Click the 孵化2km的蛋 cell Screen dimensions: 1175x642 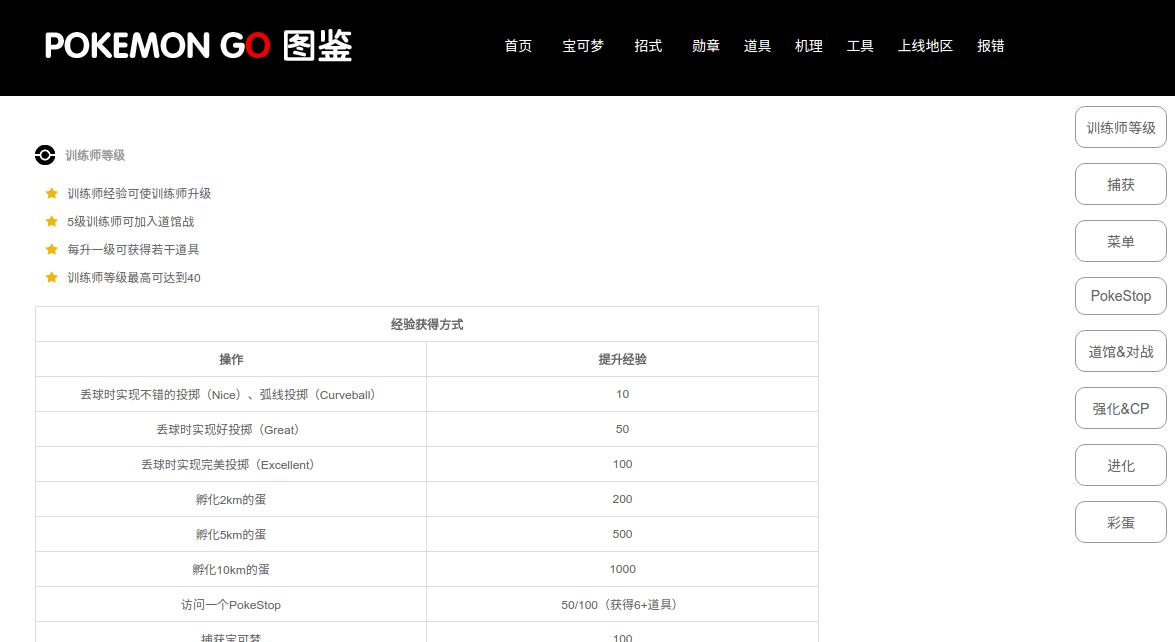pyautogui.click(x=231, y=500)
